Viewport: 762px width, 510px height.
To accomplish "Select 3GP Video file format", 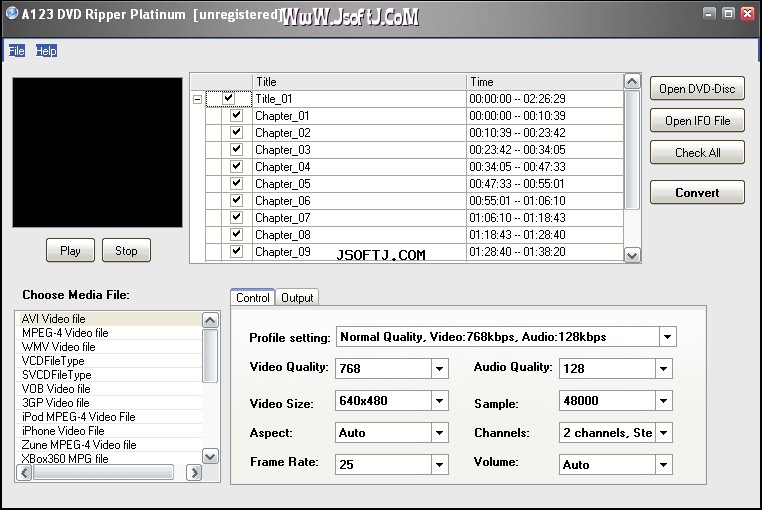I will click(x=109, y=403).
